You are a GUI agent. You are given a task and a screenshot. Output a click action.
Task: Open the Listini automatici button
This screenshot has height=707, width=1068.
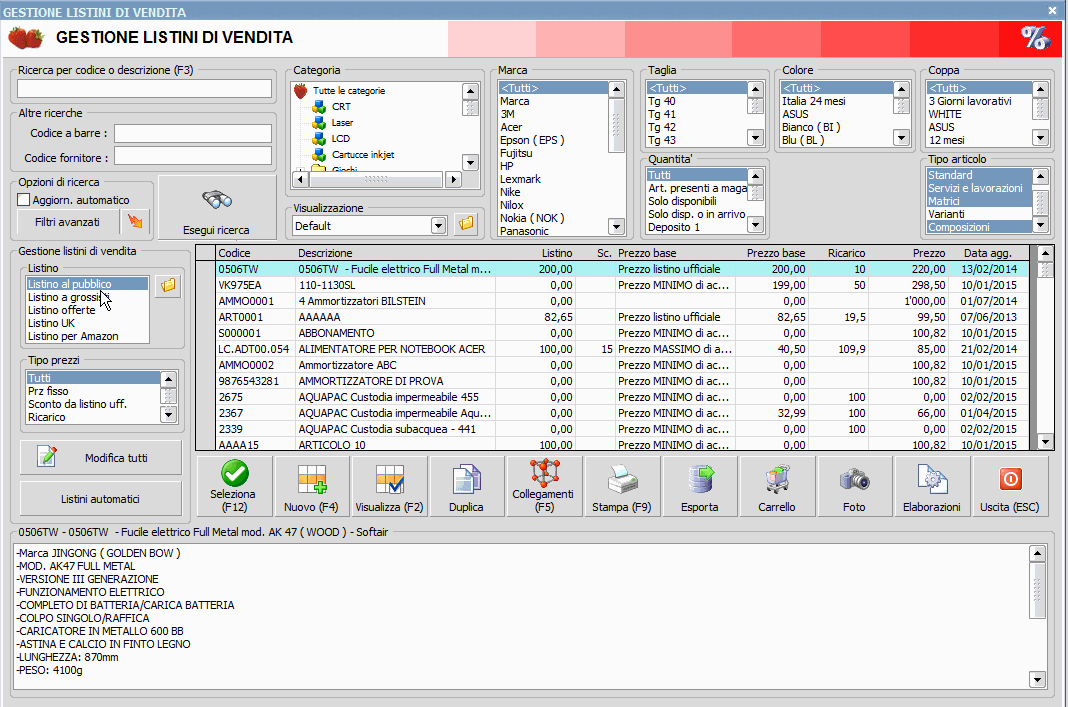pyautogui.click(x=101, y=498)
